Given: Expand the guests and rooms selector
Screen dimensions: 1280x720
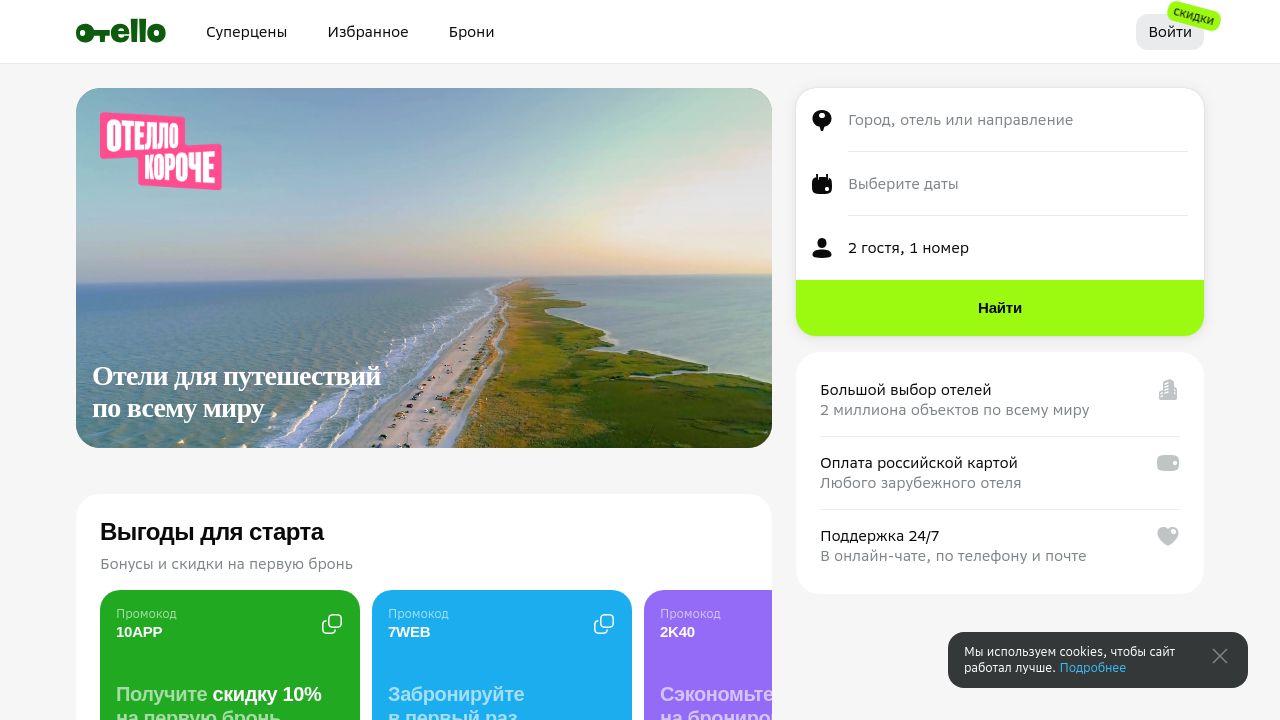Looking at the screenshot, I should click(x=1000, y=248).
